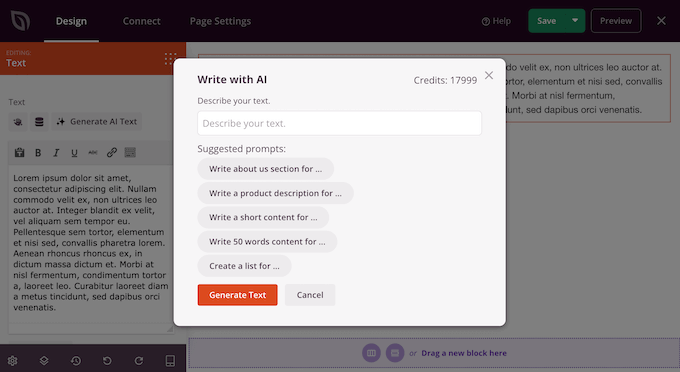Switch to the Design tab
Image resolution: width=680 pixels, height=372 pixels.
[x=71, y=21]
